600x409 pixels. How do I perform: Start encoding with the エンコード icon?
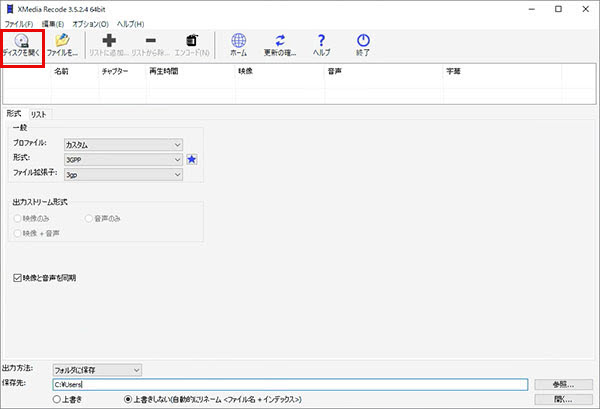[192, 45]
